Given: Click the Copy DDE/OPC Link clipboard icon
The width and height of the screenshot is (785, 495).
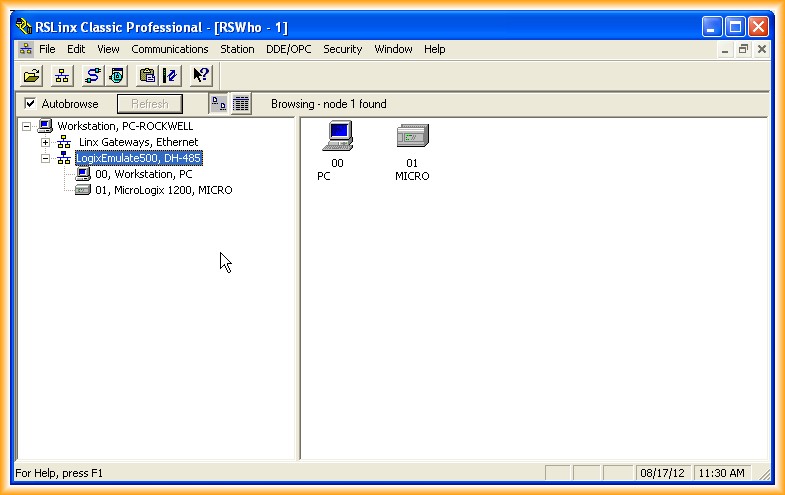Looking at the screenshot, I should 147,75.
